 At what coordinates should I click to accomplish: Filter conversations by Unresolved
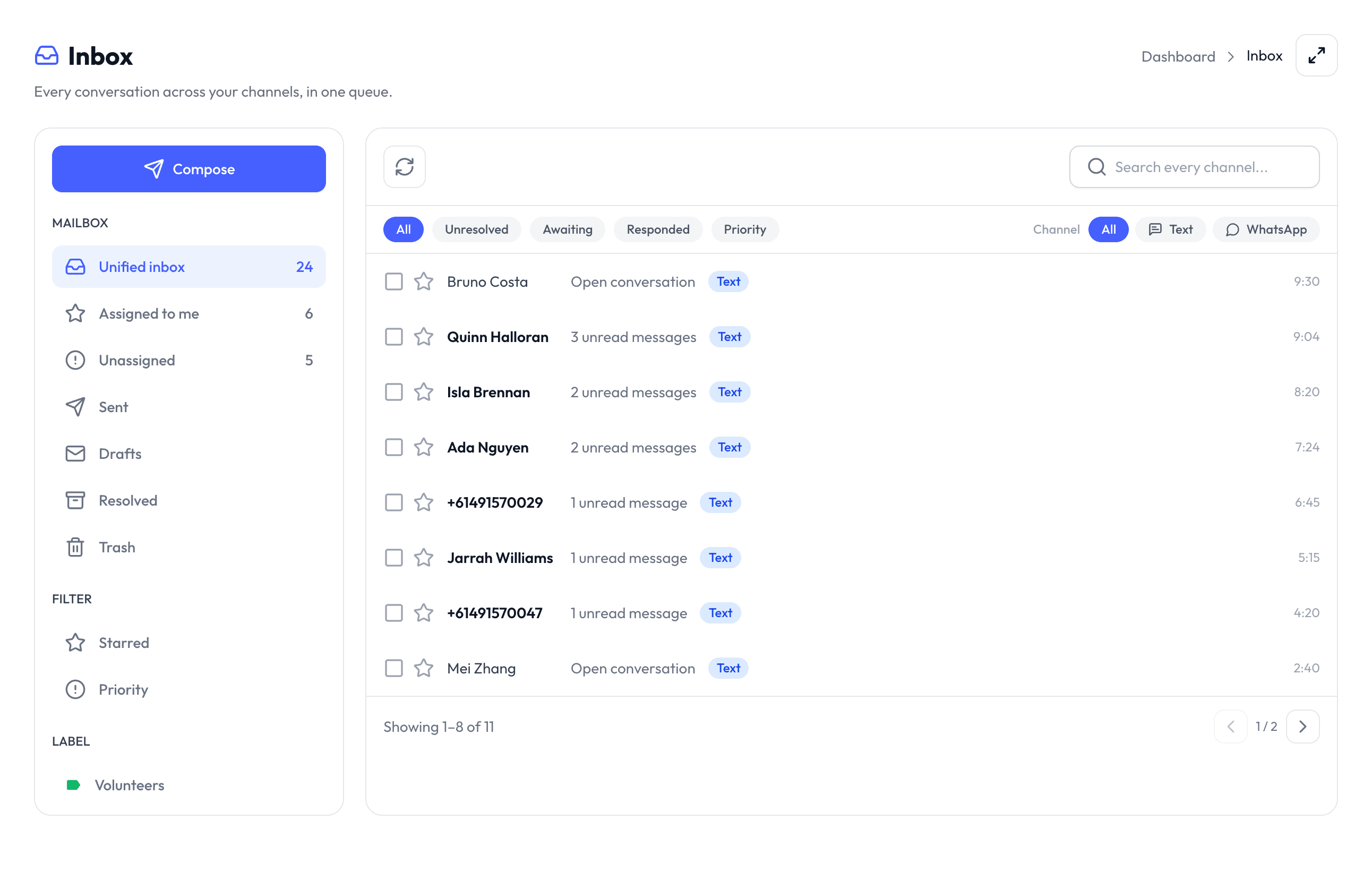point(476,229)
